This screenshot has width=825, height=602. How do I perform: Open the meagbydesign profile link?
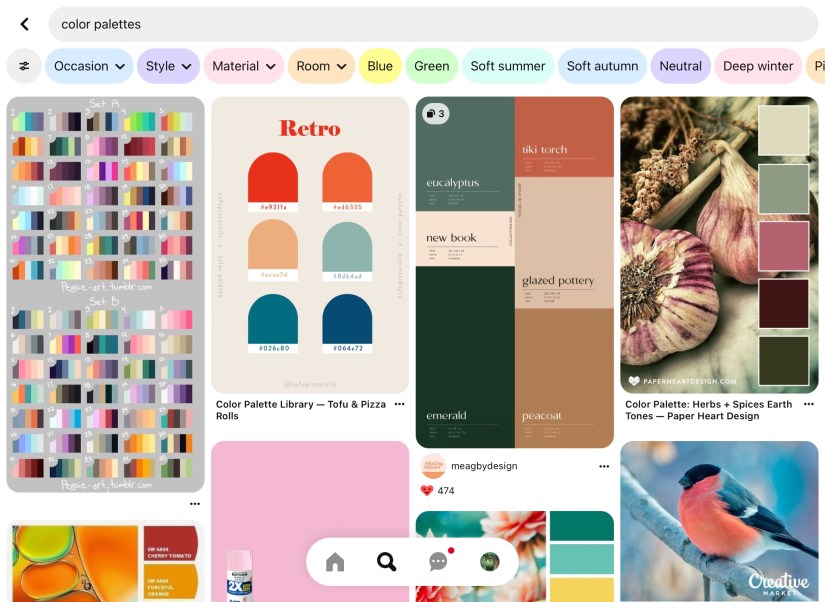tap(484, 466)
